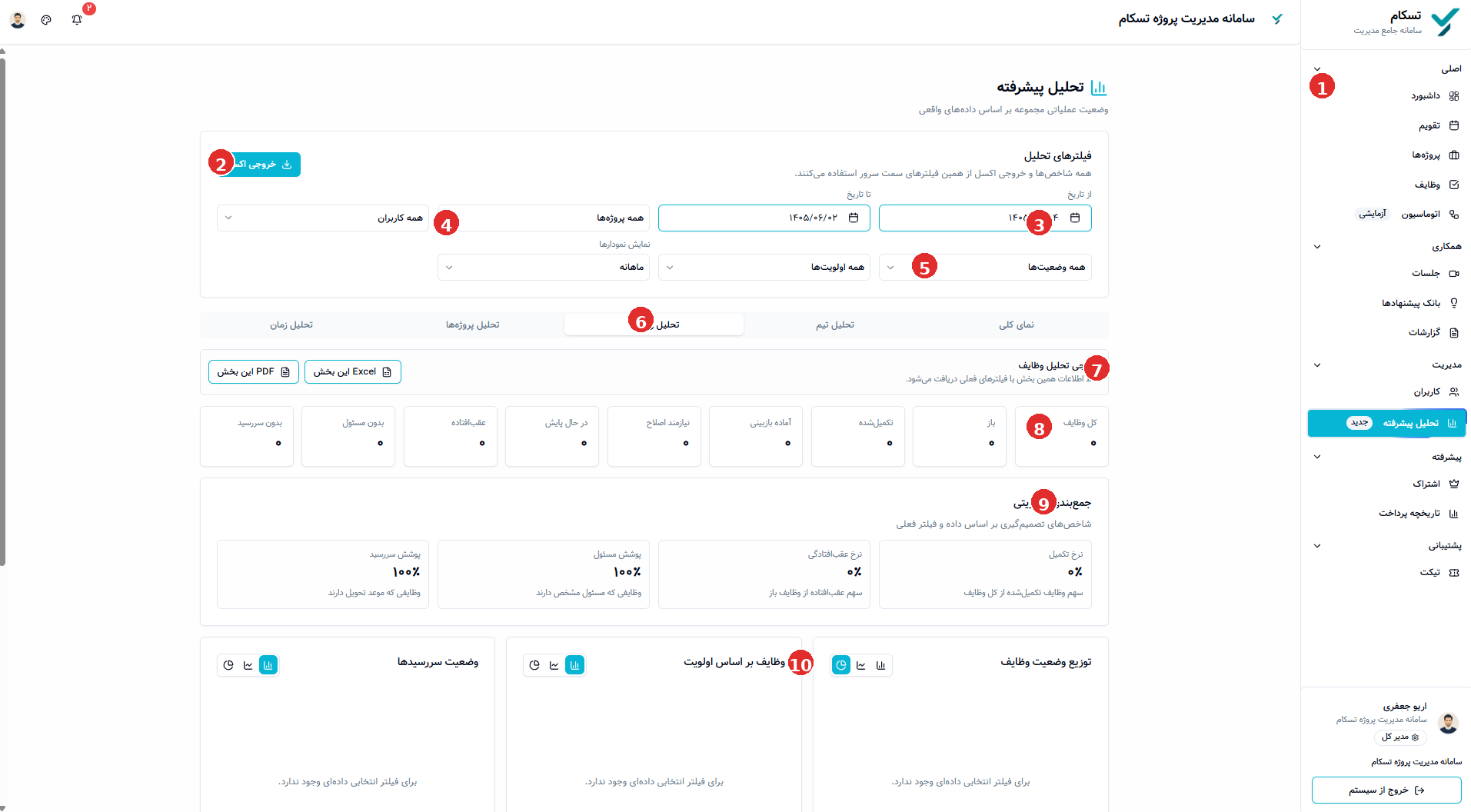Open وظایف in the sidebar

1436,185
